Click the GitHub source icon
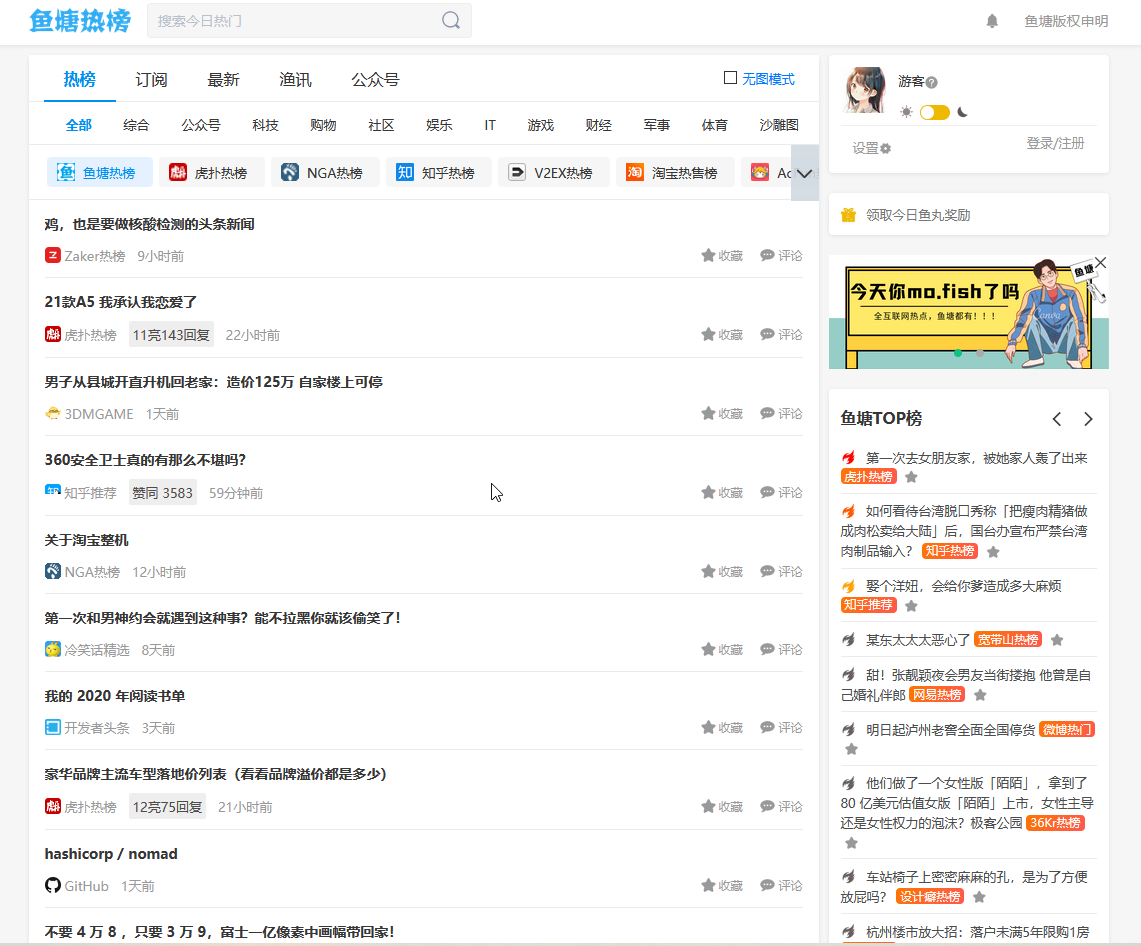This screenshot has height=946, width=1141. [x=52, y=886]
